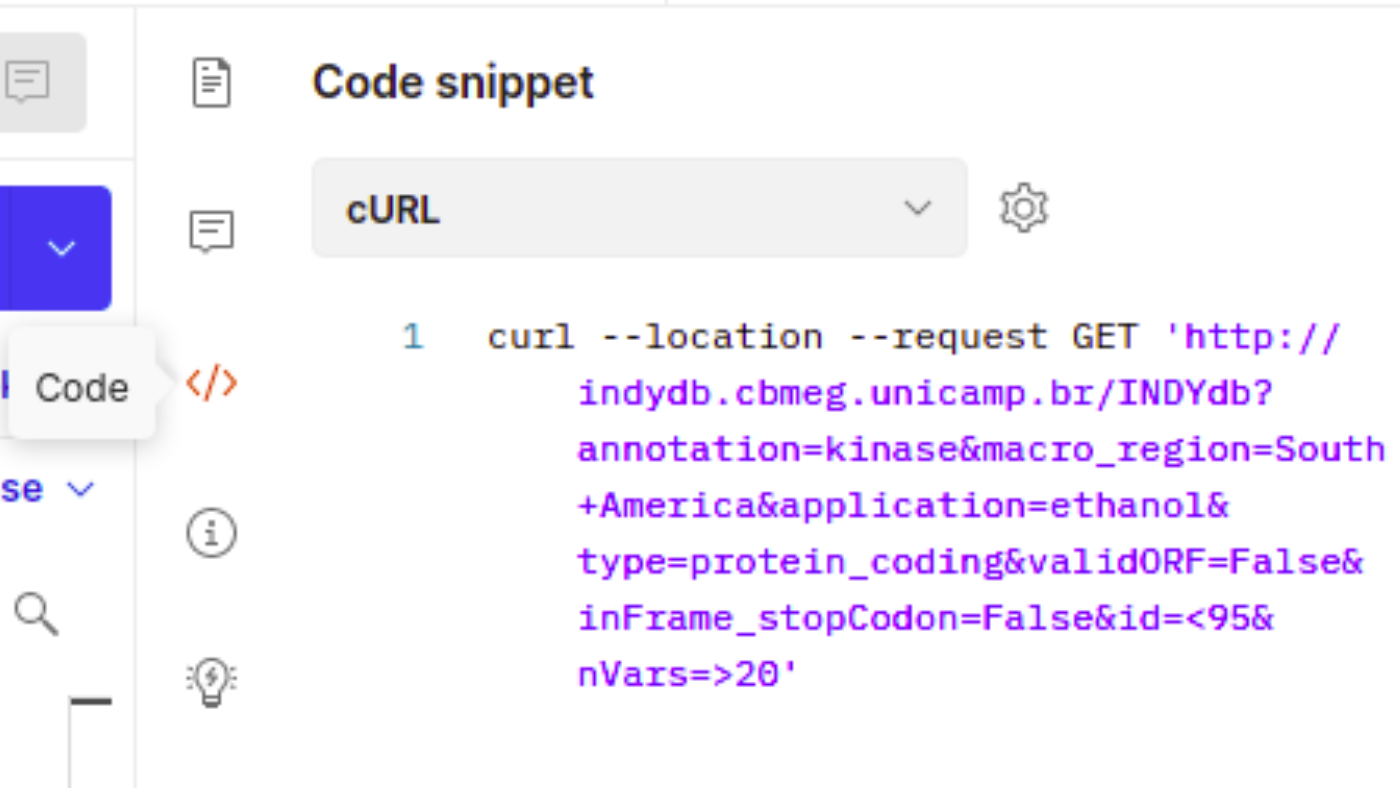Expand the chevron next to 'se' label
Image resolution: width=1400 pixels, height=788 pixels.
80,489
